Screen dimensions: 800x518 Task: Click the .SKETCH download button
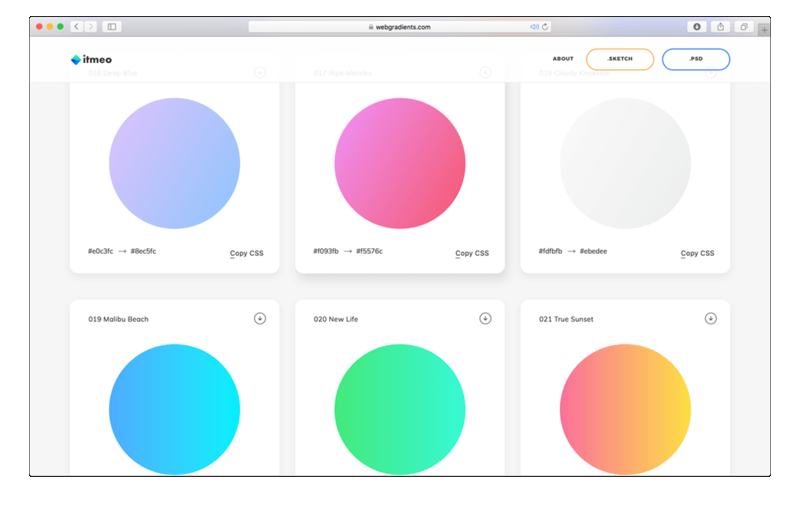coord(620,60)
